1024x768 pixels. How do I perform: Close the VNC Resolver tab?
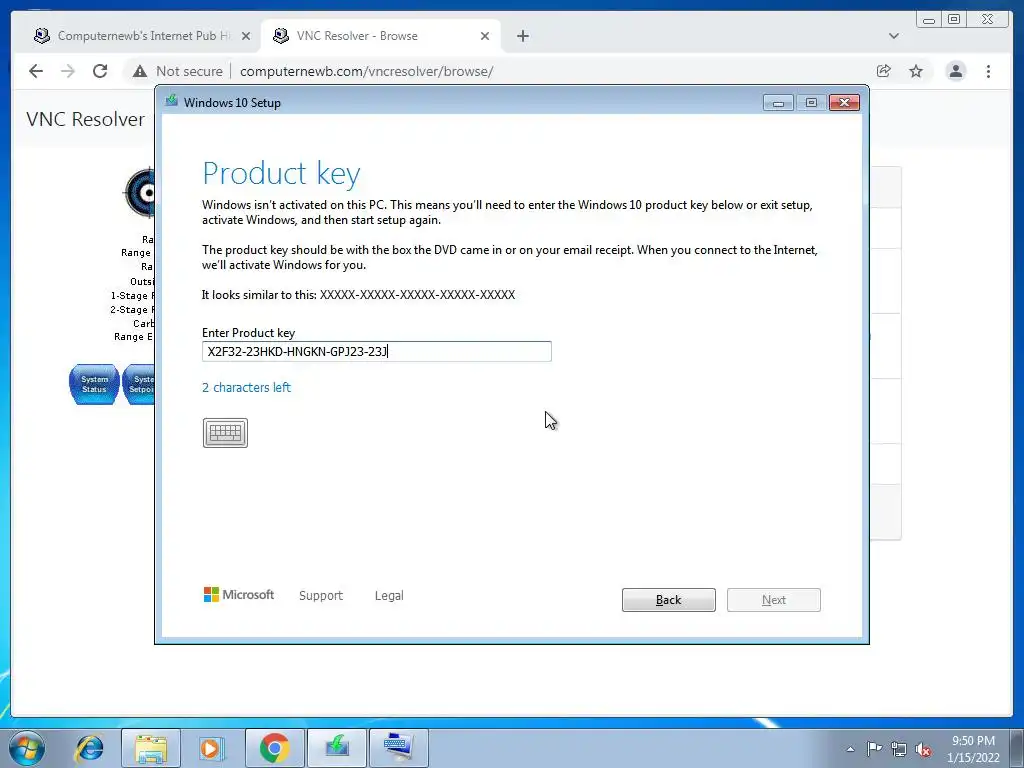pos(485,36)
